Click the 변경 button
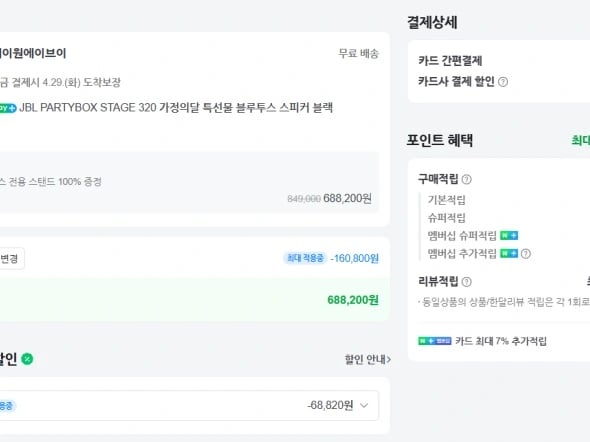590x442 pixels. (x=11, y=259)
